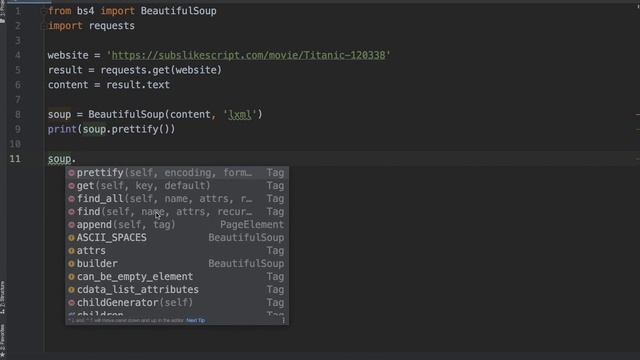Click the 'lxml' string literal
Screen dimensions: 640x360
pyautogui.click(x=240, y=115)
